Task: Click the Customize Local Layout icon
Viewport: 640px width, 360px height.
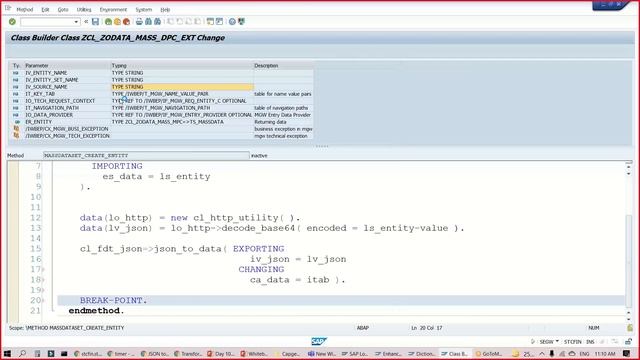Action: 241,22
